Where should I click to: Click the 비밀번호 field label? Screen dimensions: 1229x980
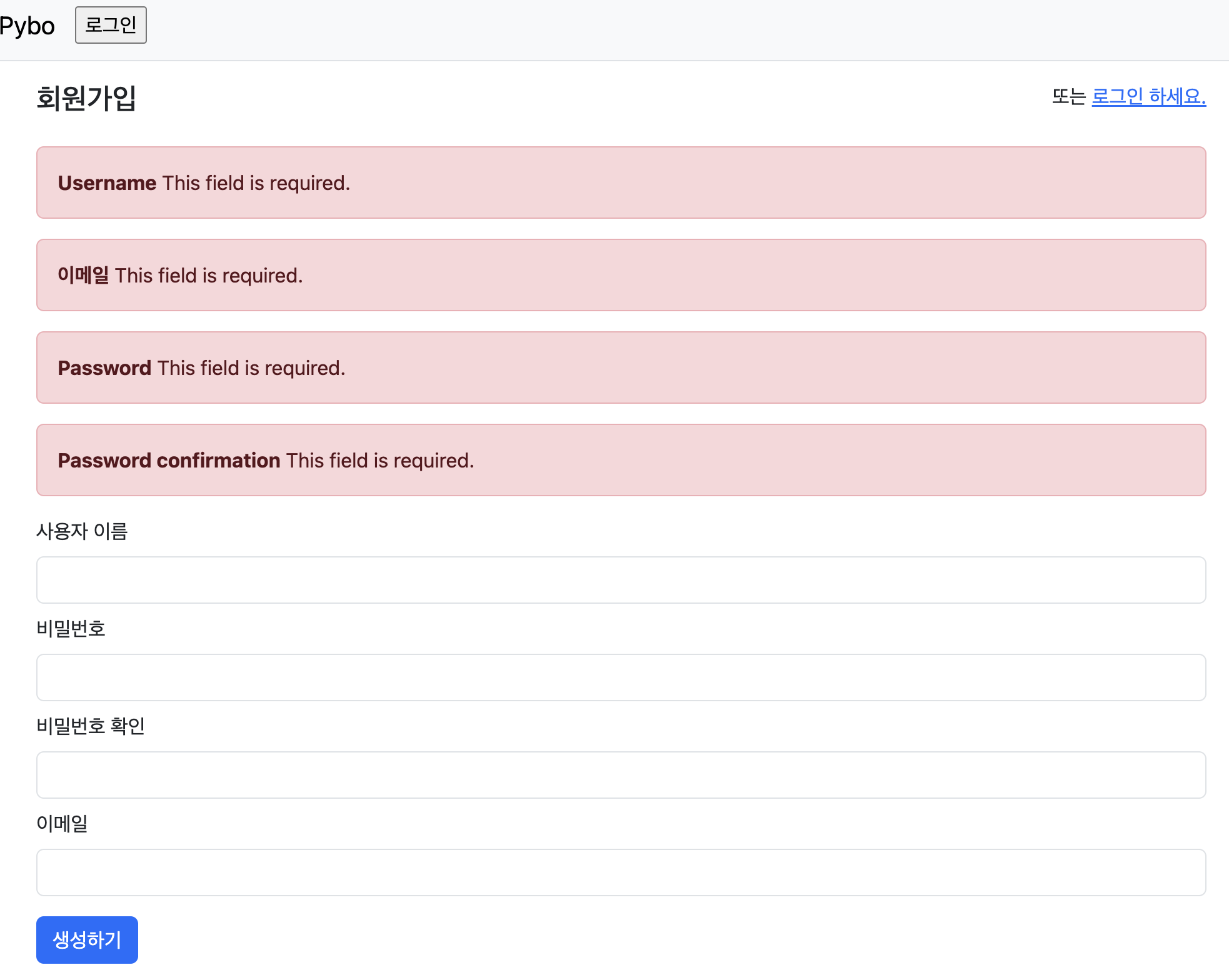(x=71, y=629)
